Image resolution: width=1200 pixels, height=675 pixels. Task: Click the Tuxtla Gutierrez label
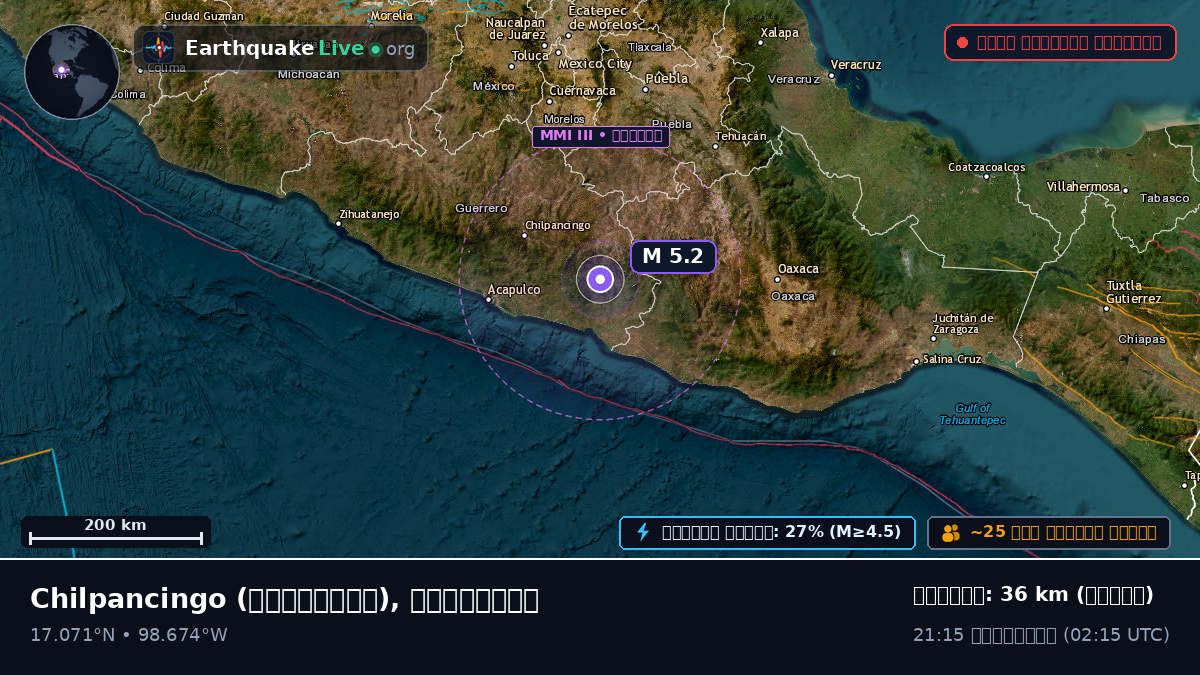1133,292
